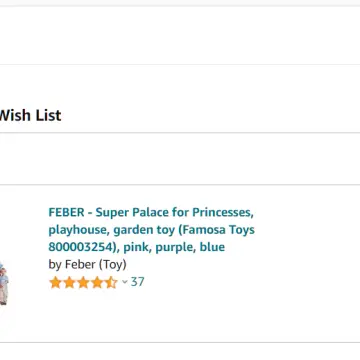Expand the rating breakdown chevron beside stars
Screen dimensions: 360x360
(x=125, y=282)
